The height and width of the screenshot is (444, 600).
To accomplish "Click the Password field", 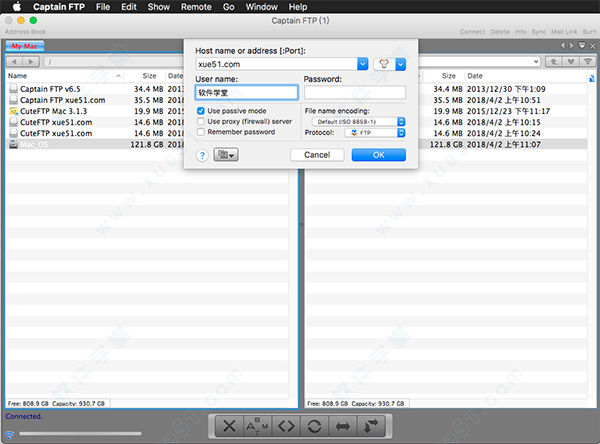I will tap(355, 93).
